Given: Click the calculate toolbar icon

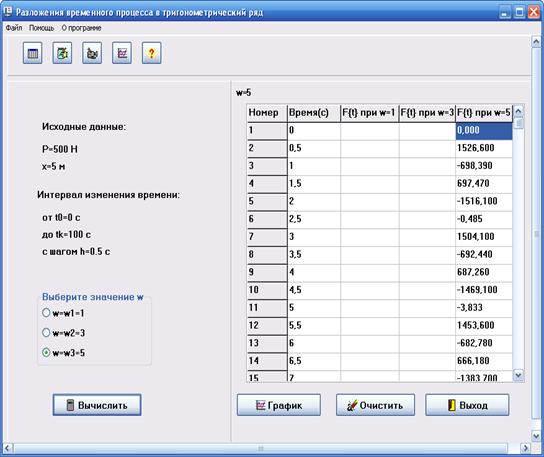Looking at the screenshot, I should click(62, 53).
